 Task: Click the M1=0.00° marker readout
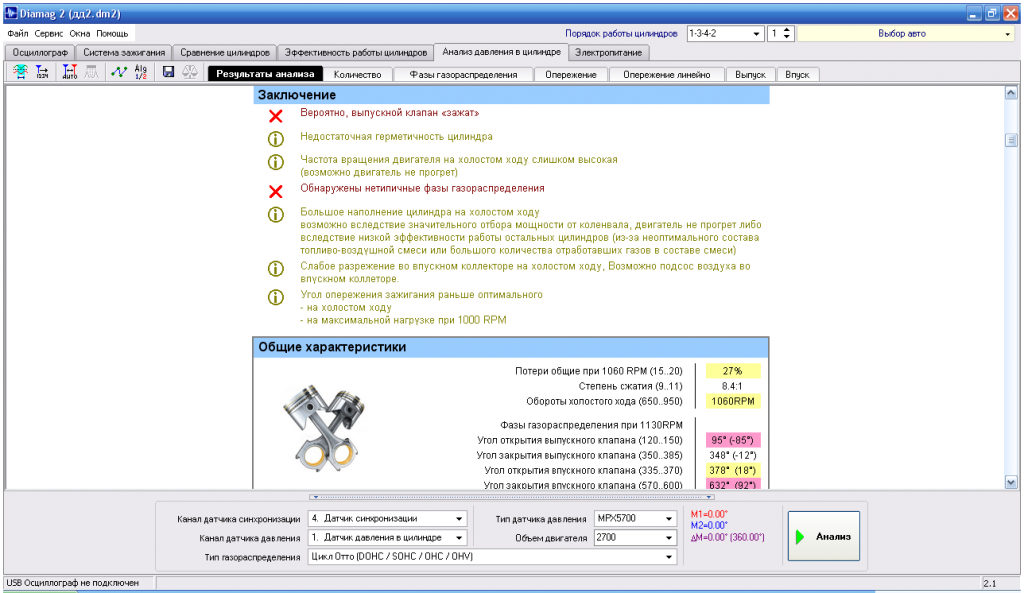[x=709, y=515]
